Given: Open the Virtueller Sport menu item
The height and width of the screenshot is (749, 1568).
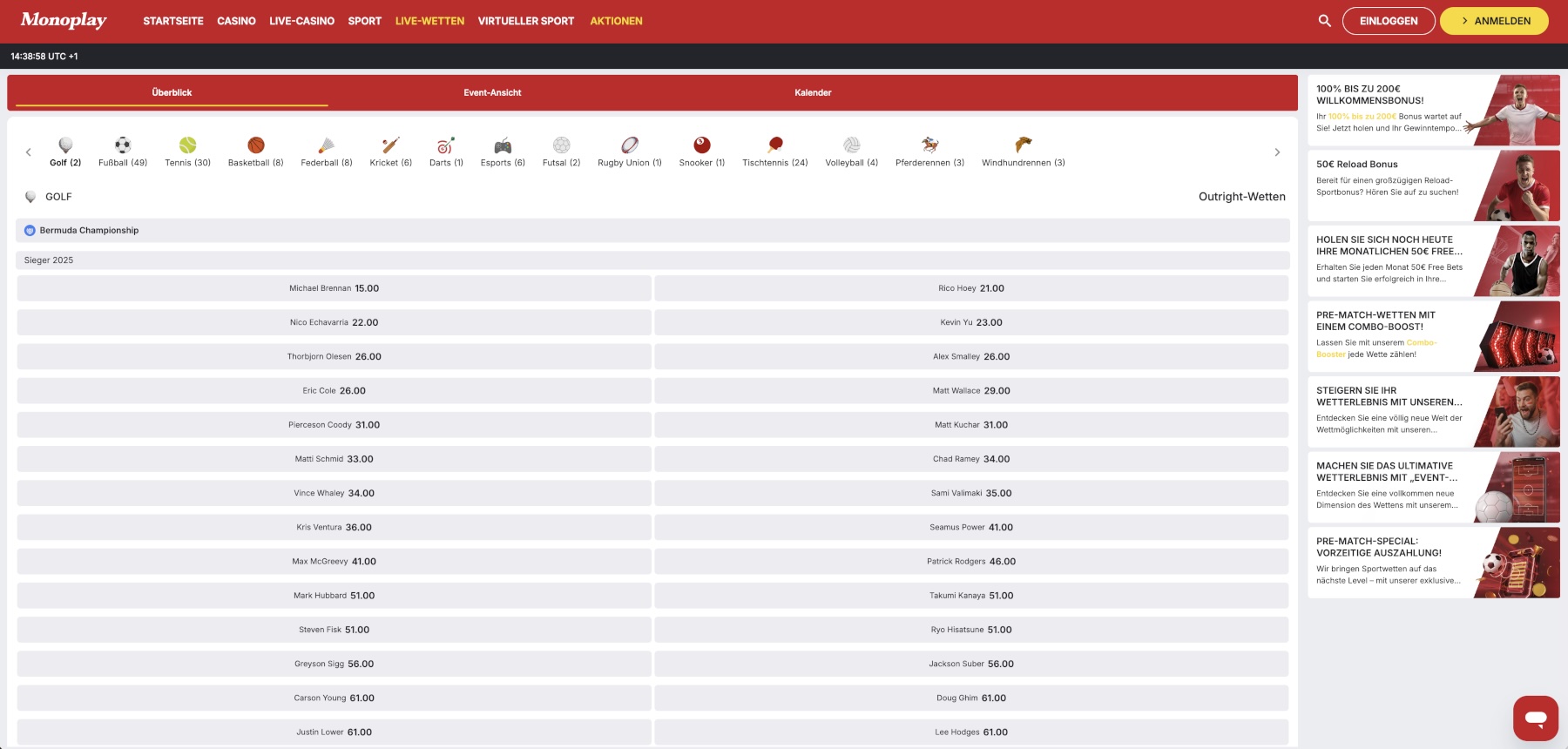Looking at the screenshot, I should click(526, 21).
